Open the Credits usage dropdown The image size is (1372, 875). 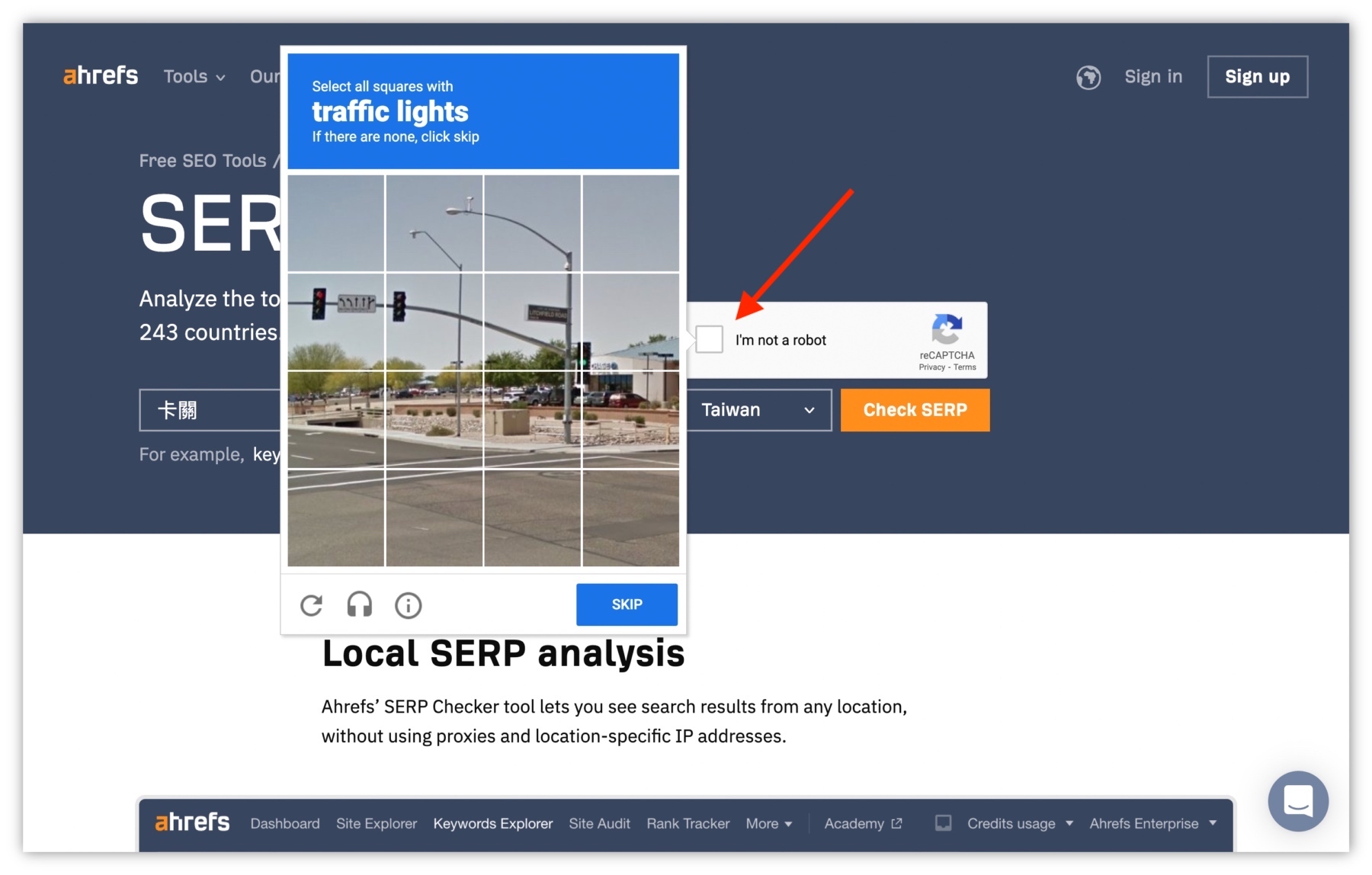1020,823
